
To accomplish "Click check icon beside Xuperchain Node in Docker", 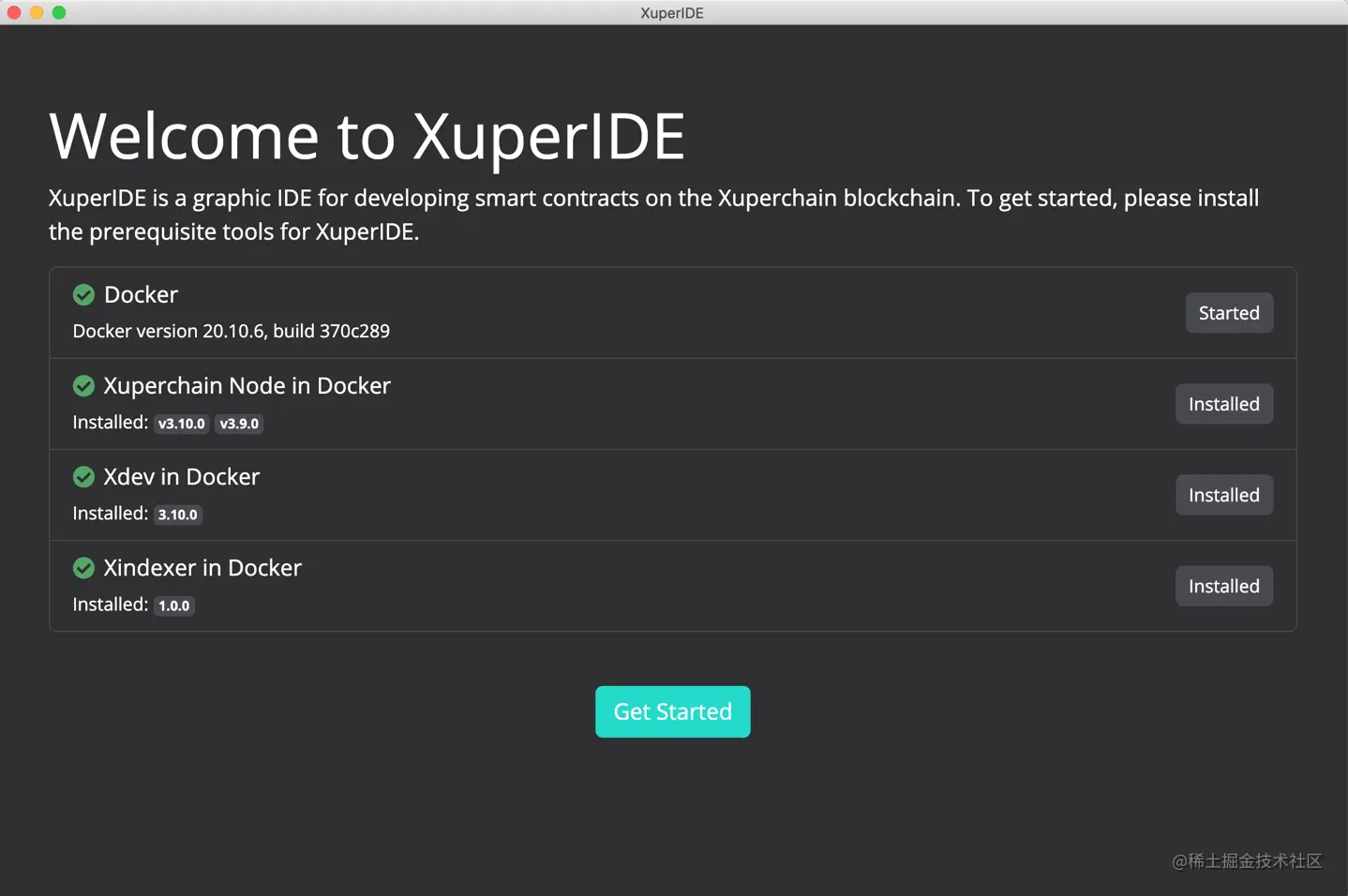I will tap(83, 386).
